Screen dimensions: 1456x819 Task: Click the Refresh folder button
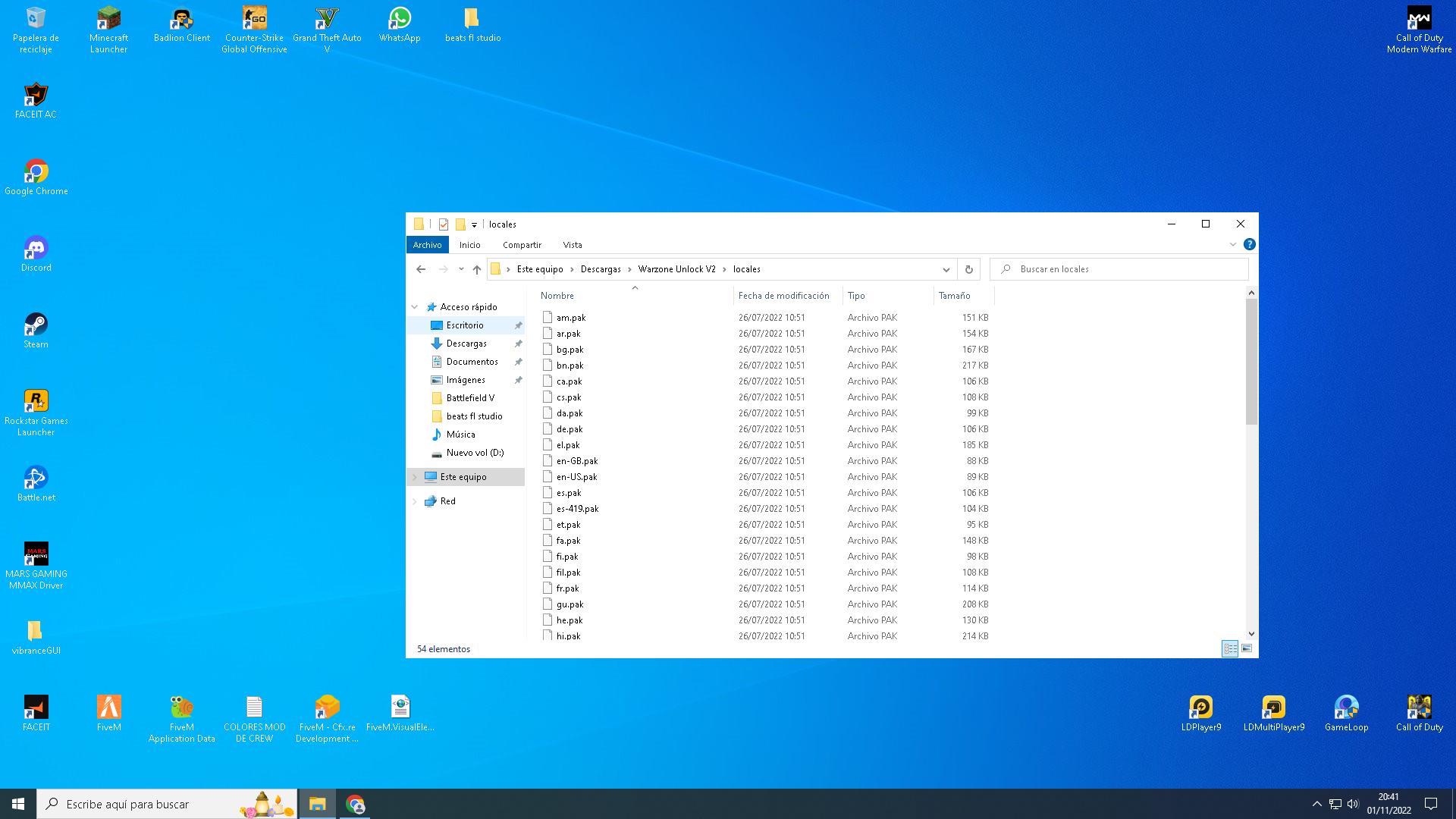(968, 269)
